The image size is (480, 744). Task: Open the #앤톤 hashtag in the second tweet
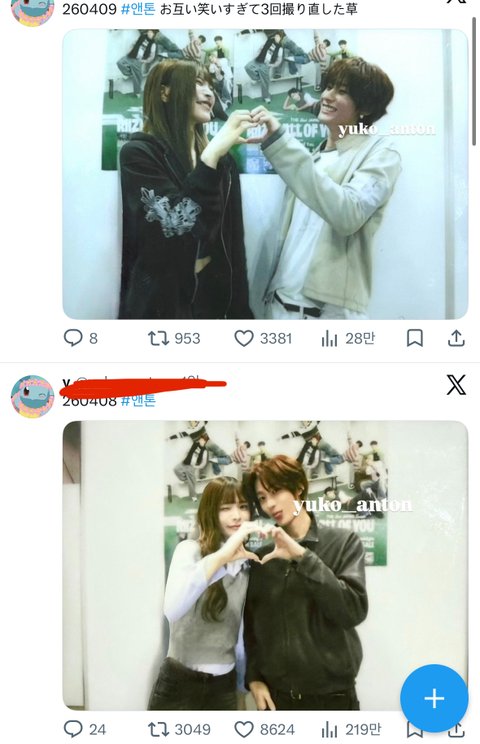138,400
